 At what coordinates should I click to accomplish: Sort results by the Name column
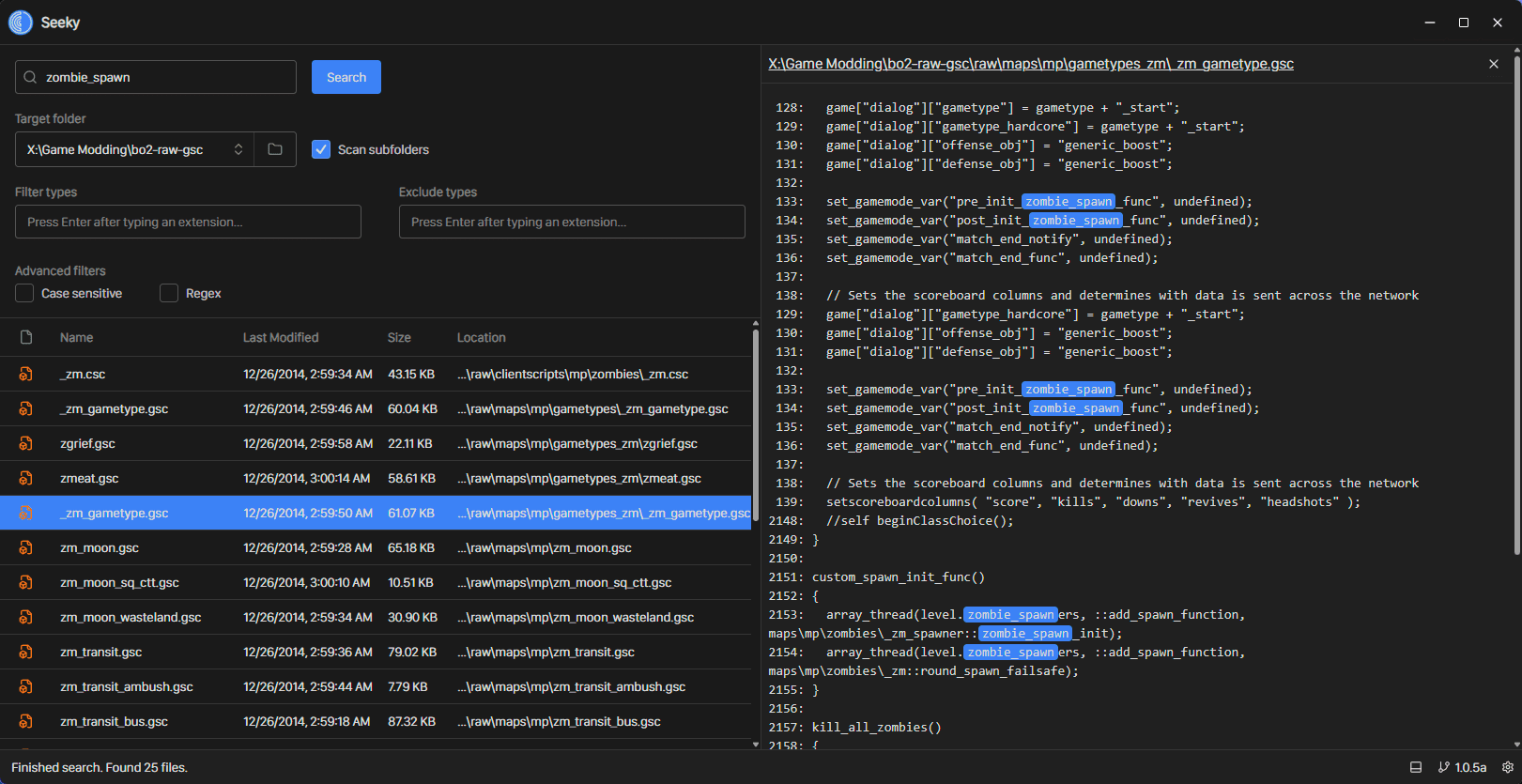tap(76, 337)
